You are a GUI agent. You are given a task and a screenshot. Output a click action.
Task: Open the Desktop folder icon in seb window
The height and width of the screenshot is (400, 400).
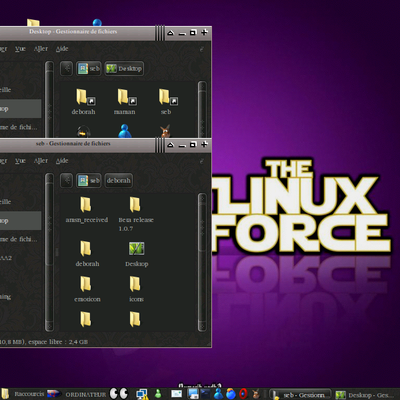[x=136, y=254]
